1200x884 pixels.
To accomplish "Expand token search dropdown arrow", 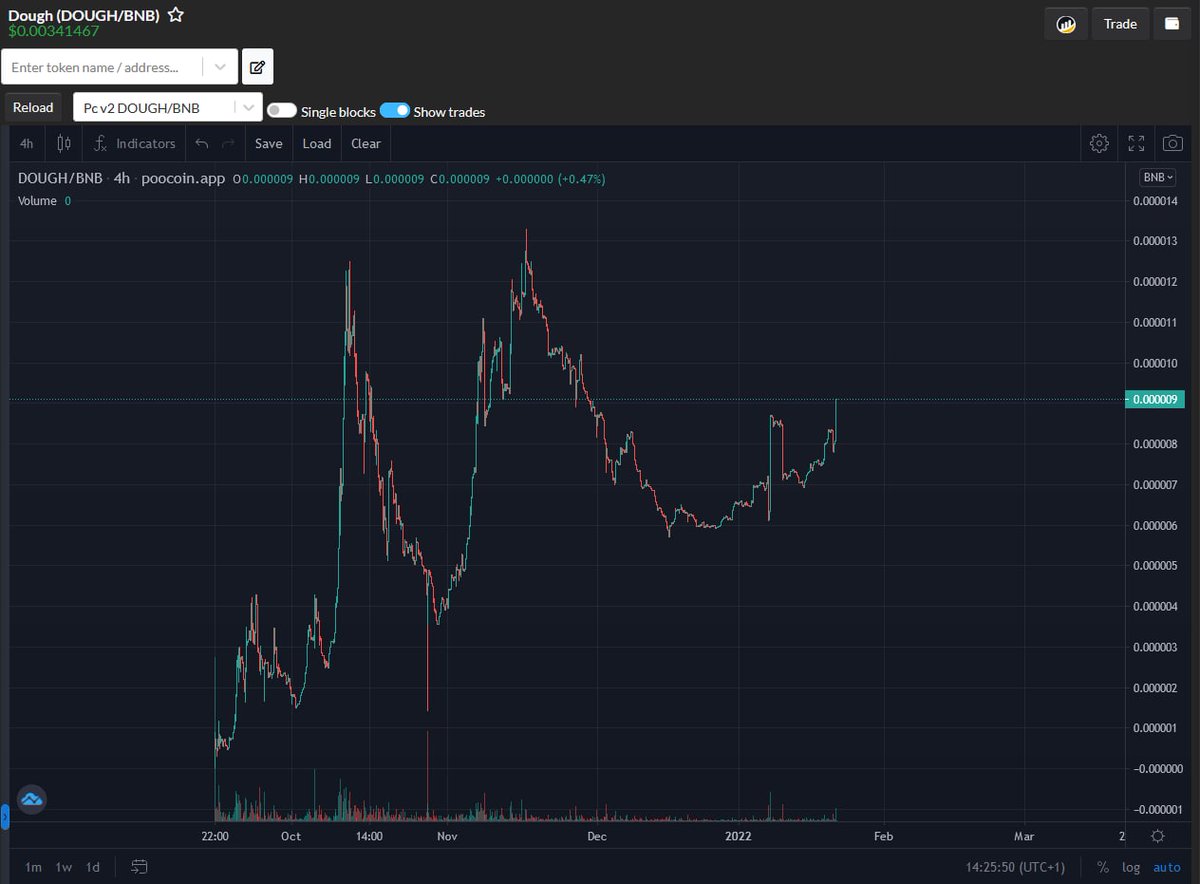I will (220, 67).
